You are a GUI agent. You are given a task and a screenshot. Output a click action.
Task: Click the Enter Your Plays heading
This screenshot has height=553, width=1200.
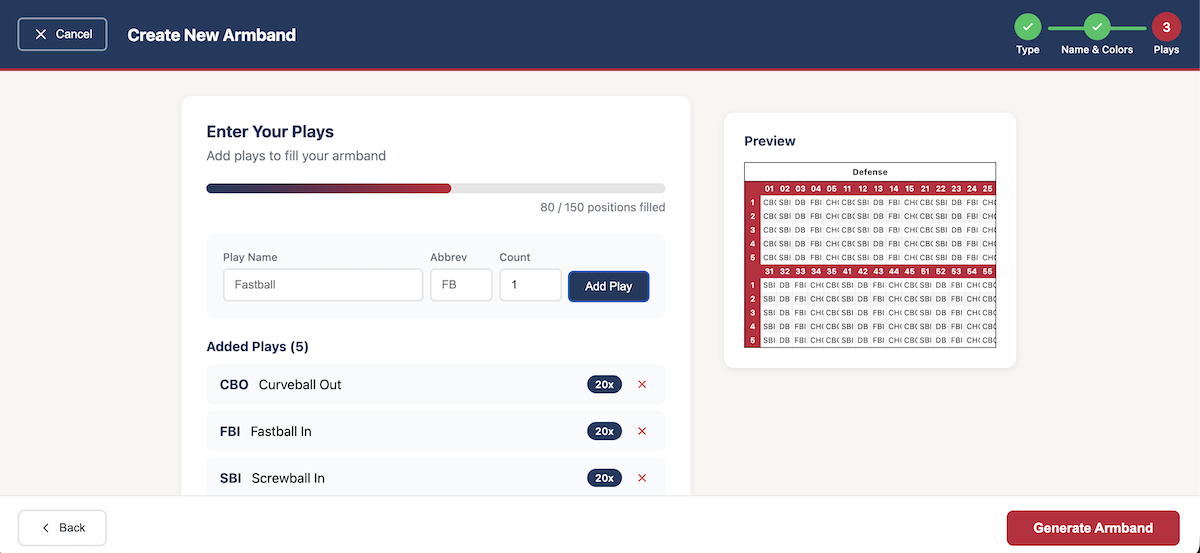(270, 131)
